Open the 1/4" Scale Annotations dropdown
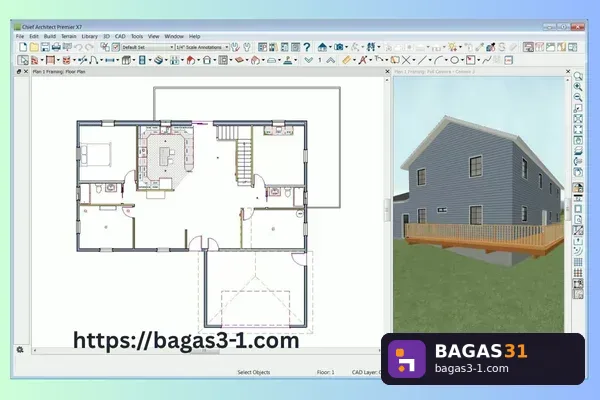 [202, 47]
